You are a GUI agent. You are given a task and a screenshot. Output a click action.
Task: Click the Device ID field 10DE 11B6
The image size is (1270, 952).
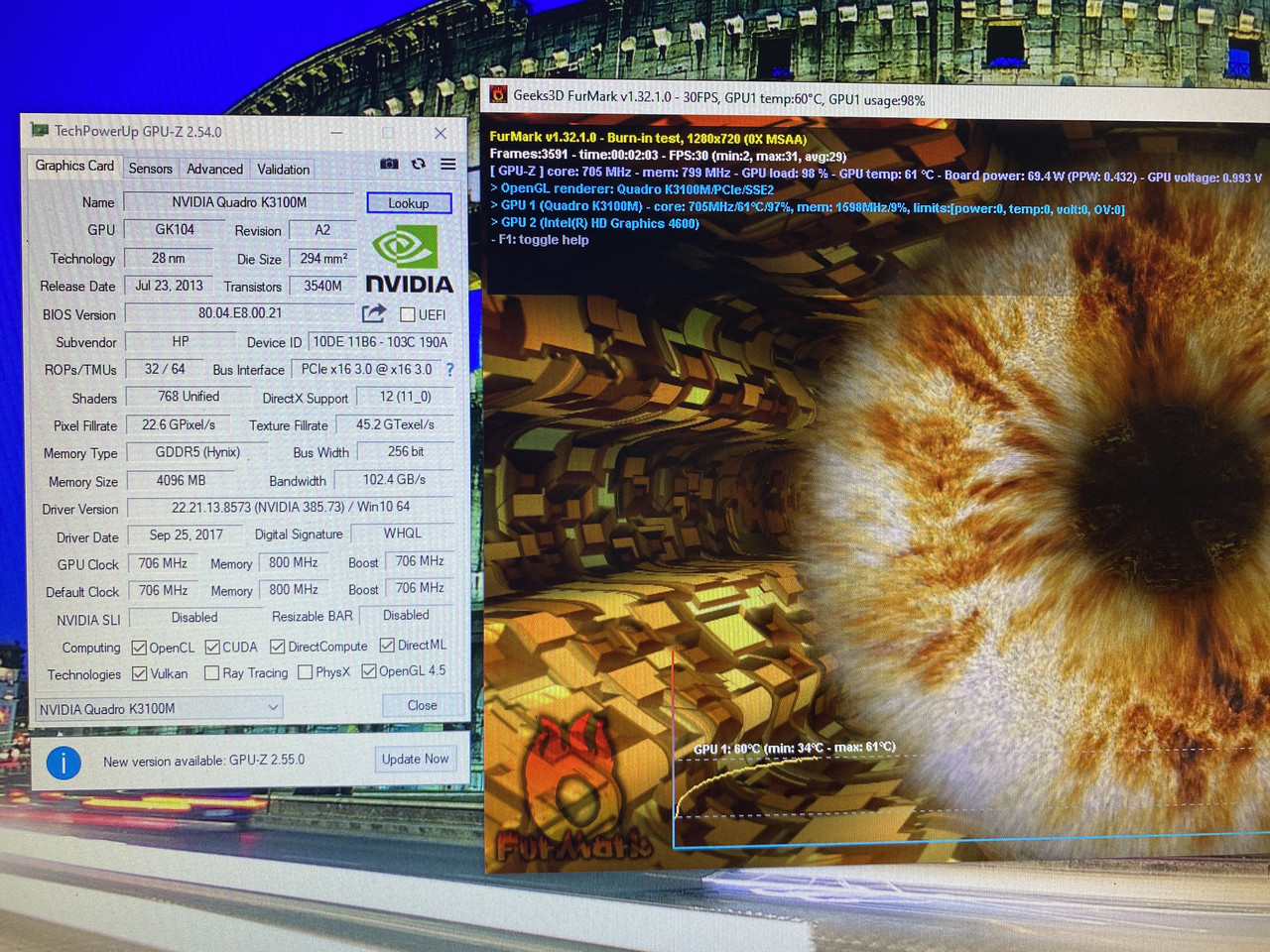380,342
